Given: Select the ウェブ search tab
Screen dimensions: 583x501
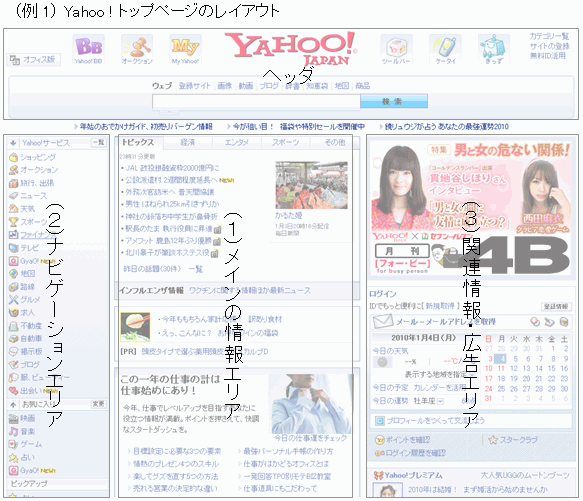Looking at the screenshot, I should 162,86.
